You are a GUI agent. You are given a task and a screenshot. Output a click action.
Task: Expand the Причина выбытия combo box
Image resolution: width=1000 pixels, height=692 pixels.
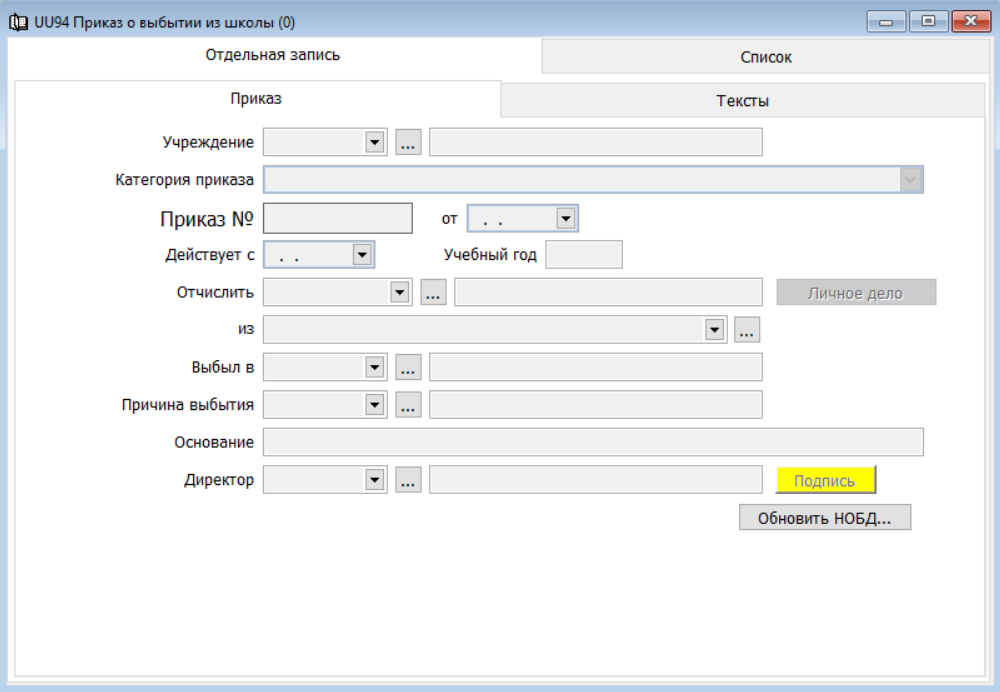375,405
